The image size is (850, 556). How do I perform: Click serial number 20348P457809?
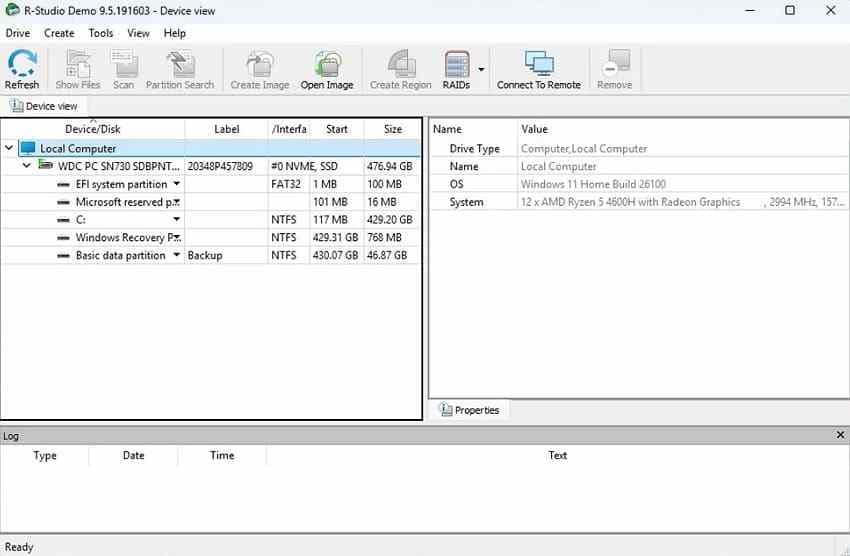tap(220, 166)
